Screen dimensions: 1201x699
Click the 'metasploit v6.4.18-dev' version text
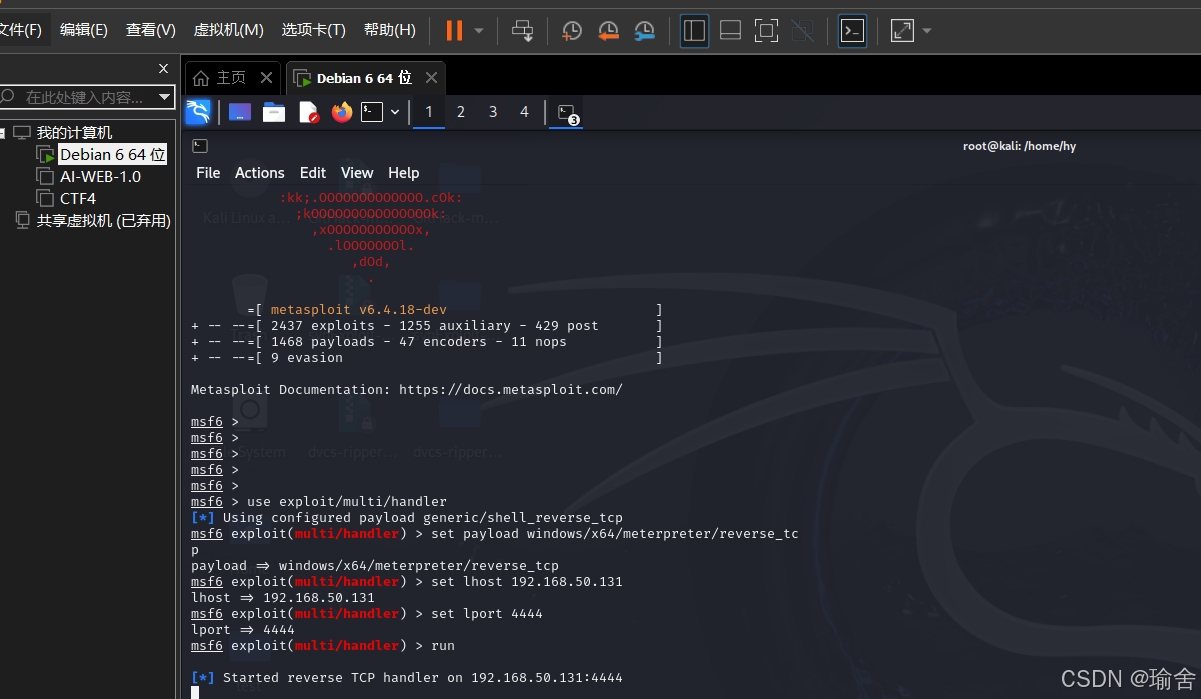click(359, 310)
